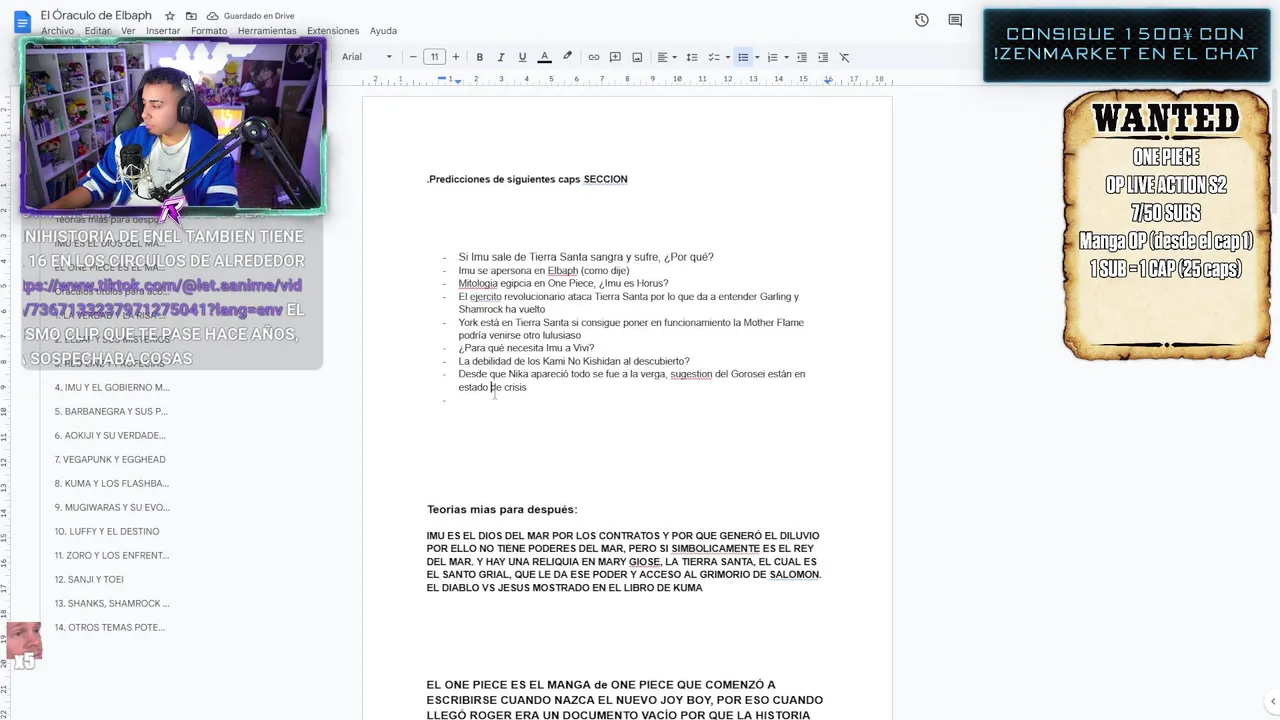Decrease font size with minus button
The height and width of the screenshot is (720, 1280).
coord(413,57)
